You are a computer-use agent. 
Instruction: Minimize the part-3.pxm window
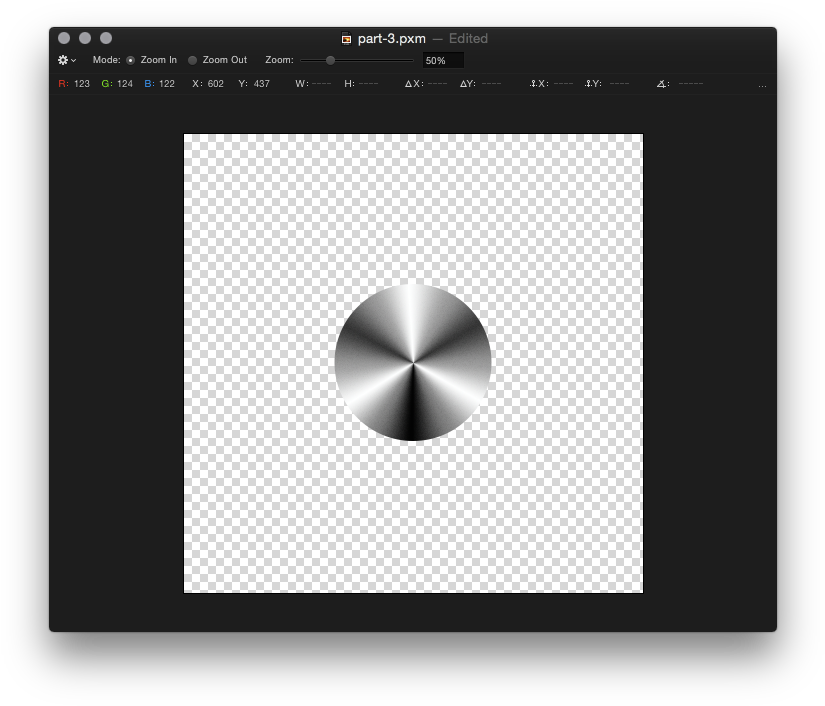coord(85,38)
